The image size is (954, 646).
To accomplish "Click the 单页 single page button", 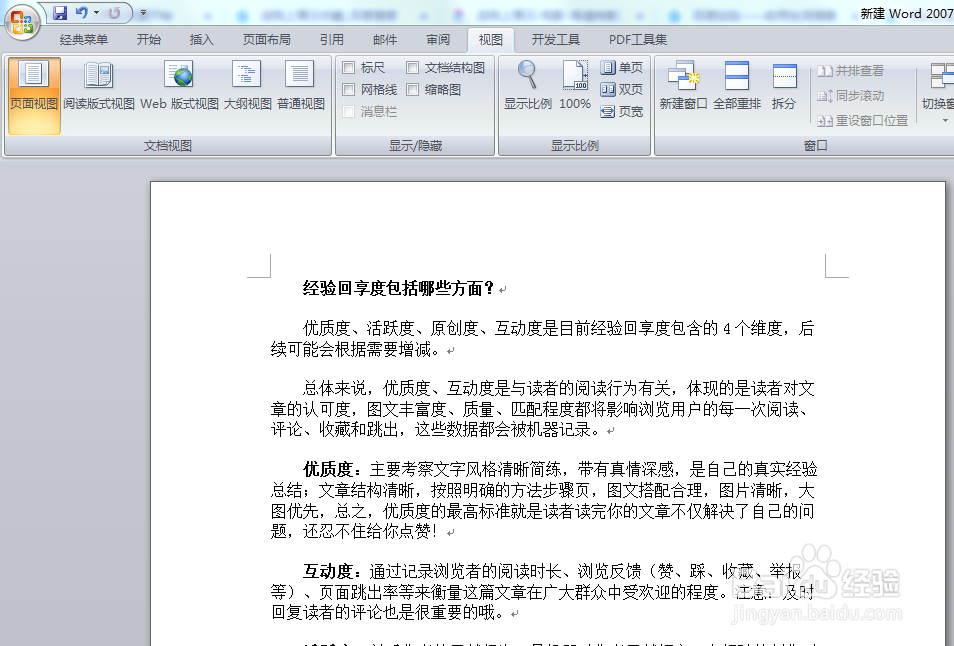I will tap(622, 67).
